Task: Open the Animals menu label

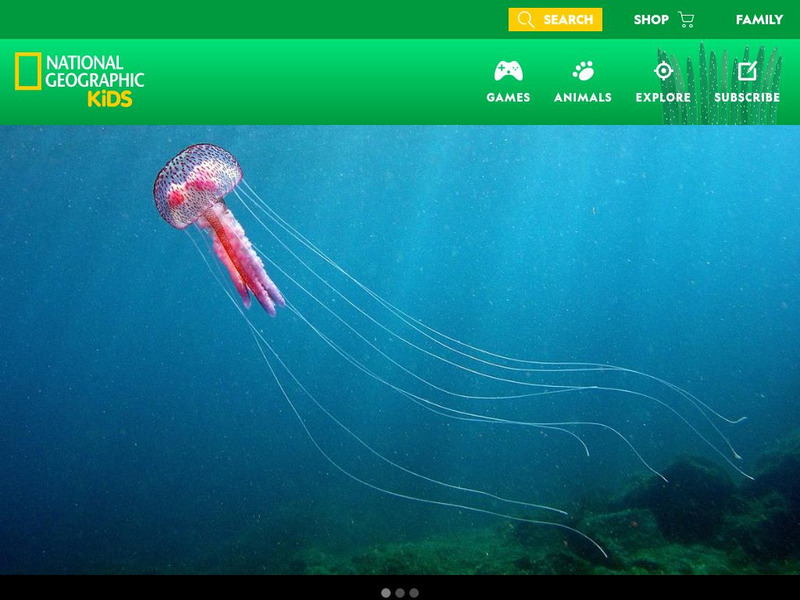Action: [x=583, y=97]
